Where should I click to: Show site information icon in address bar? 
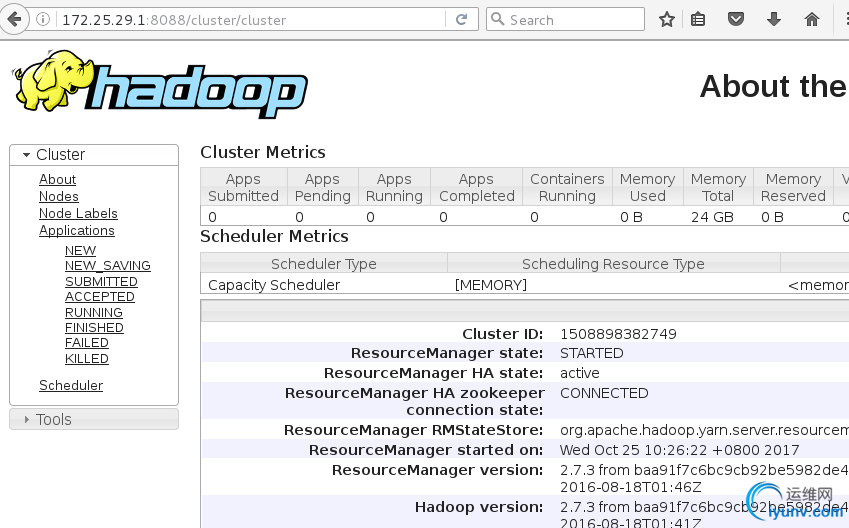tap(43, 19)
